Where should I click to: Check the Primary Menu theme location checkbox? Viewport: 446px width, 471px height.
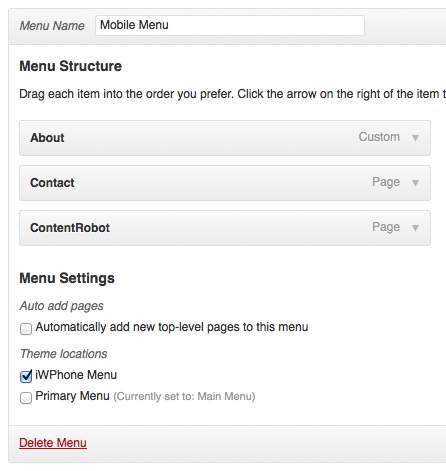click(26, 398)
